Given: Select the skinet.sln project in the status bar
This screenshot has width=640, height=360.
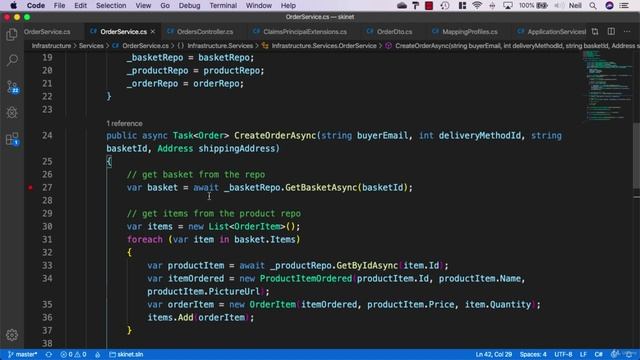Looking at the screenshot, I should tap(126, 354).
